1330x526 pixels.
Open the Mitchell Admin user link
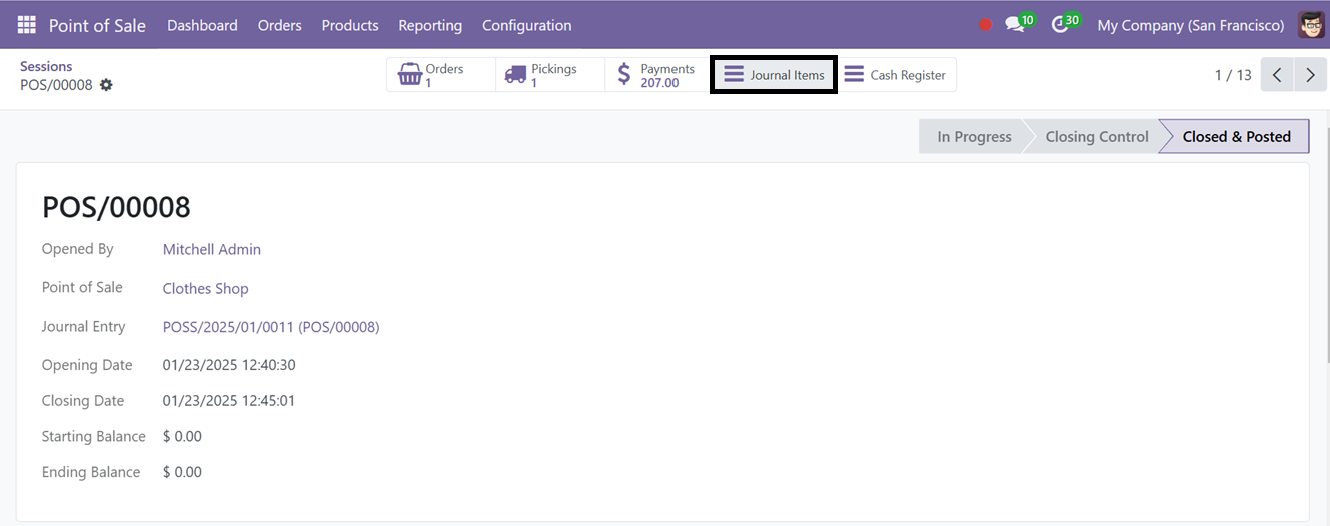(x=212, y=250)
